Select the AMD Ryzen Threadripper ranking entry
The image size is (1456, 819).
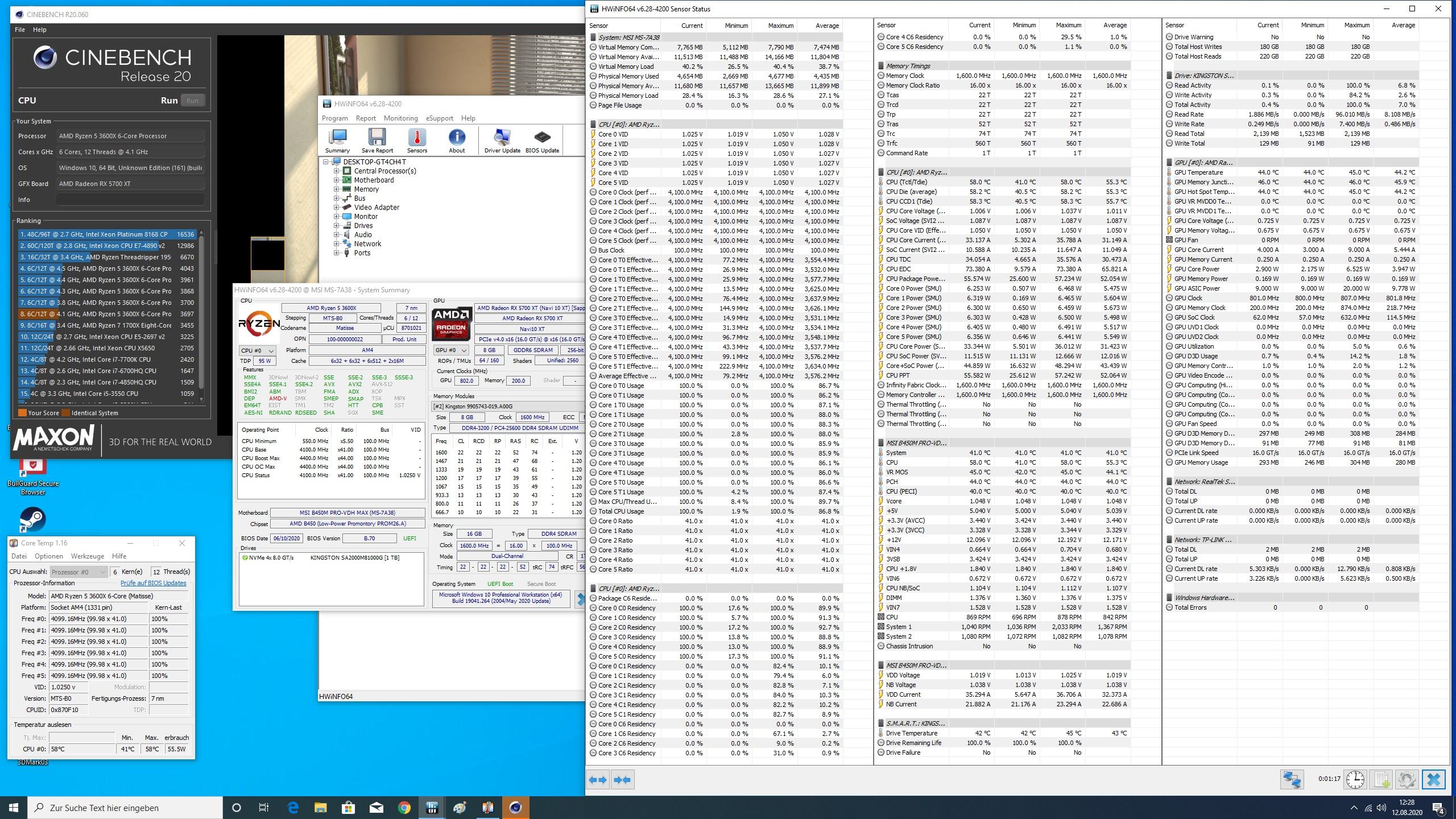107,257
